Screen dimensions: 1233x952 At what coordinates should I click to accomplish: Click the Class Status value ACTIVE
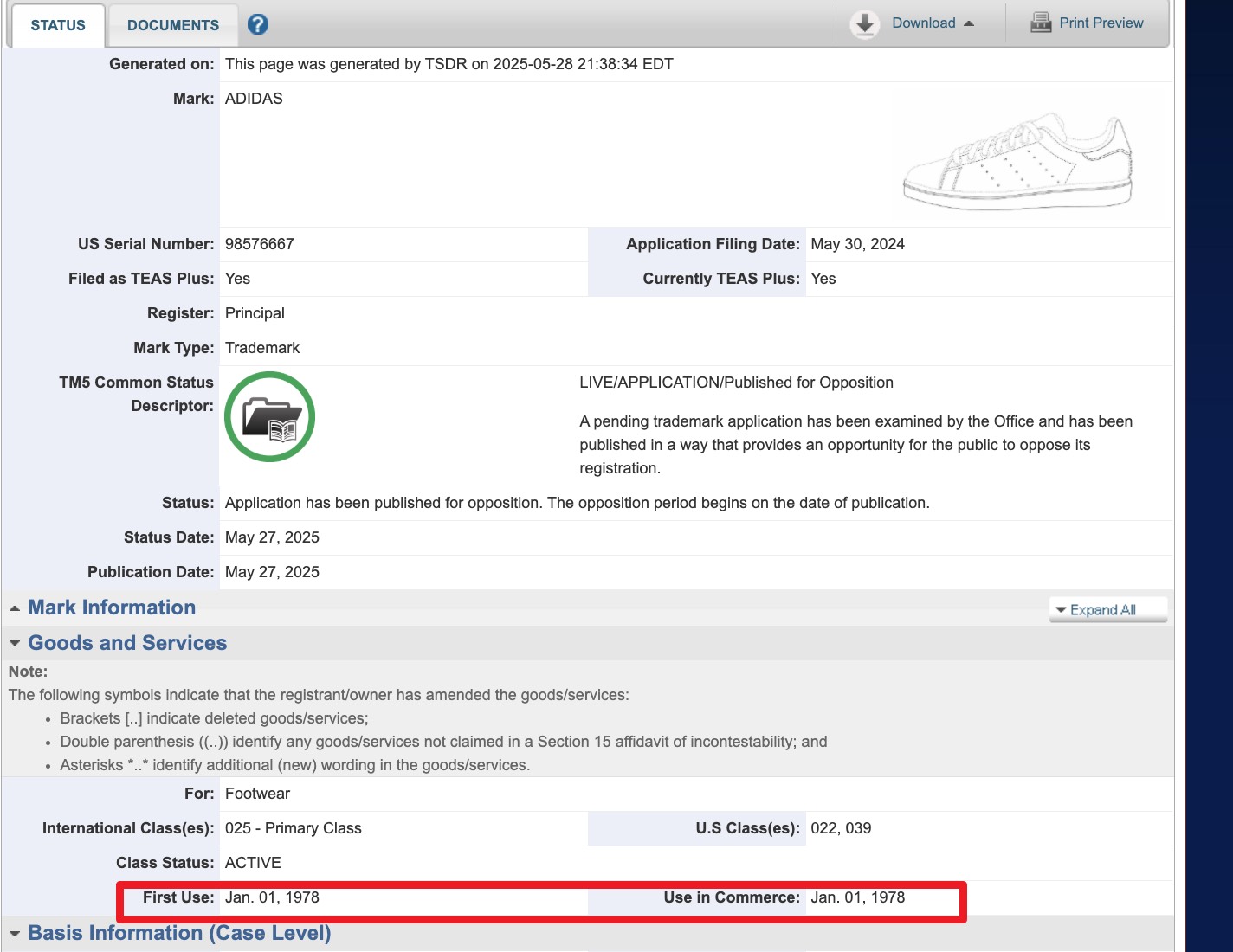click(253, 863)
